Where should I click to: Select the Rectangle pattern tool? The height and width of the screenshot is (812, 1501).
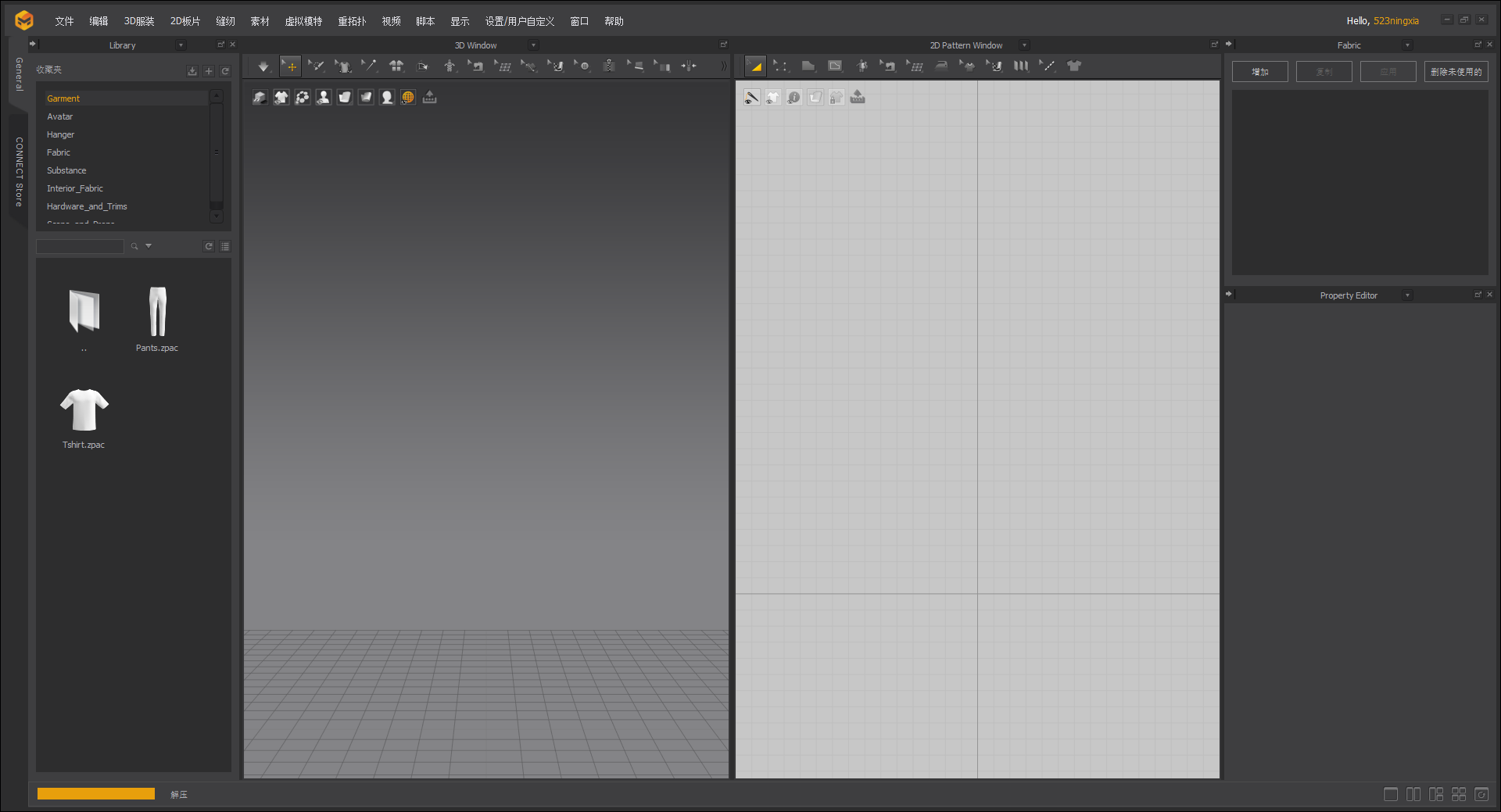[834, 66]
